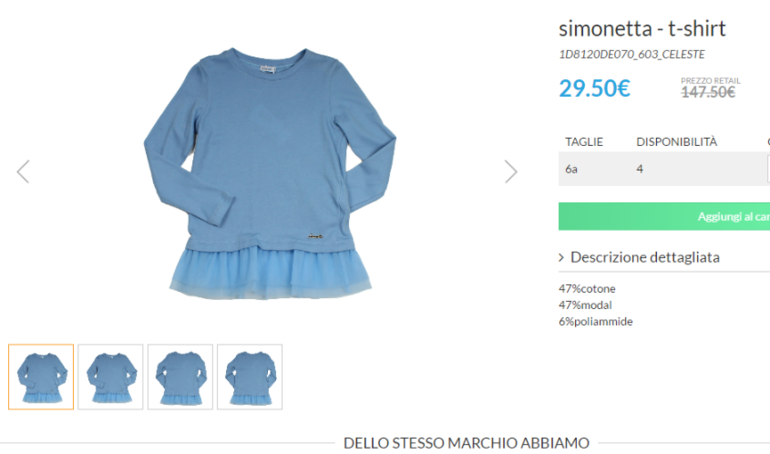Click the struck-through retail price 147.50€
This screenshot has height=454, width=770.
point(708,92)
